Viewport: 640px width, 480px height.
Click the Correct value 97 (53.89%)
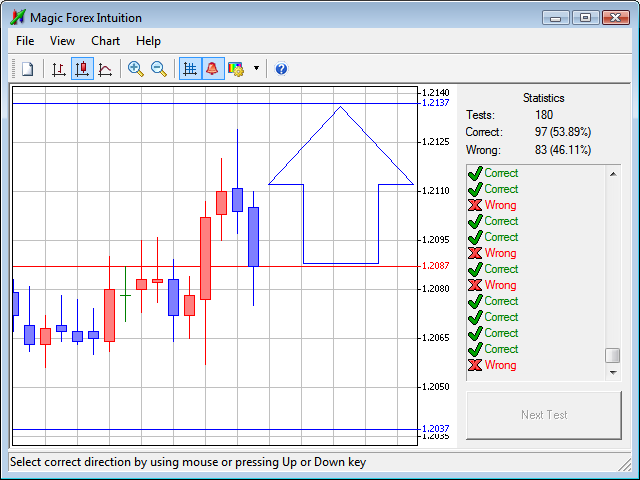(x=563, y=132)
